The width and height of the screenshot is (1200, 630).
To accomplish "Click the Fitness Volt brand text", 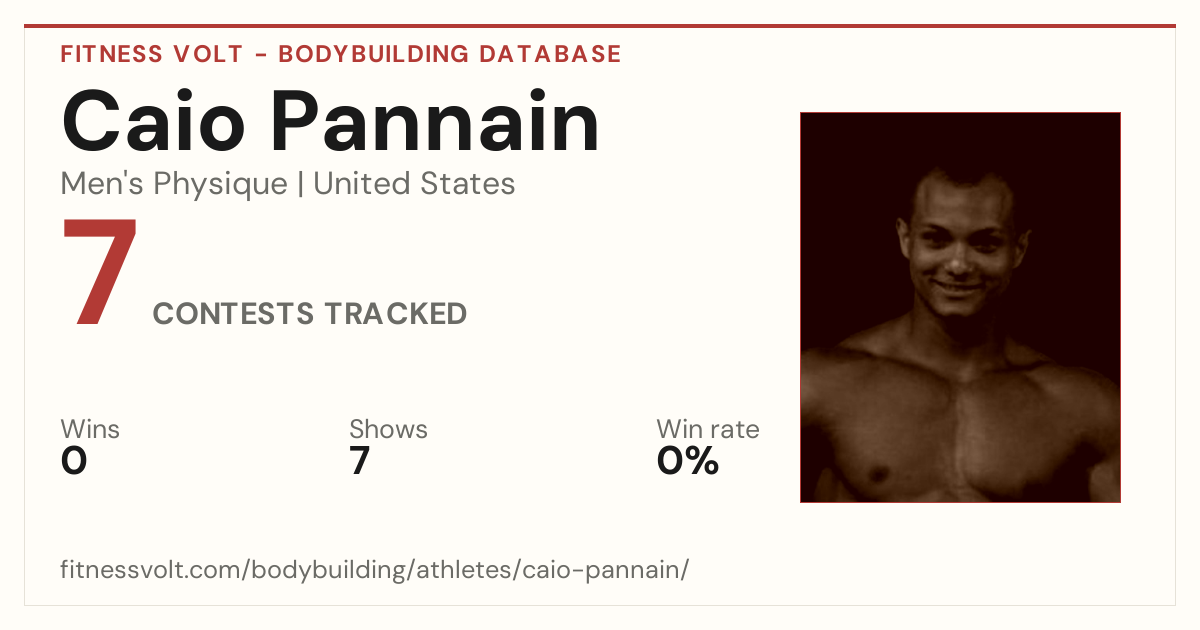I will [152, 54].
